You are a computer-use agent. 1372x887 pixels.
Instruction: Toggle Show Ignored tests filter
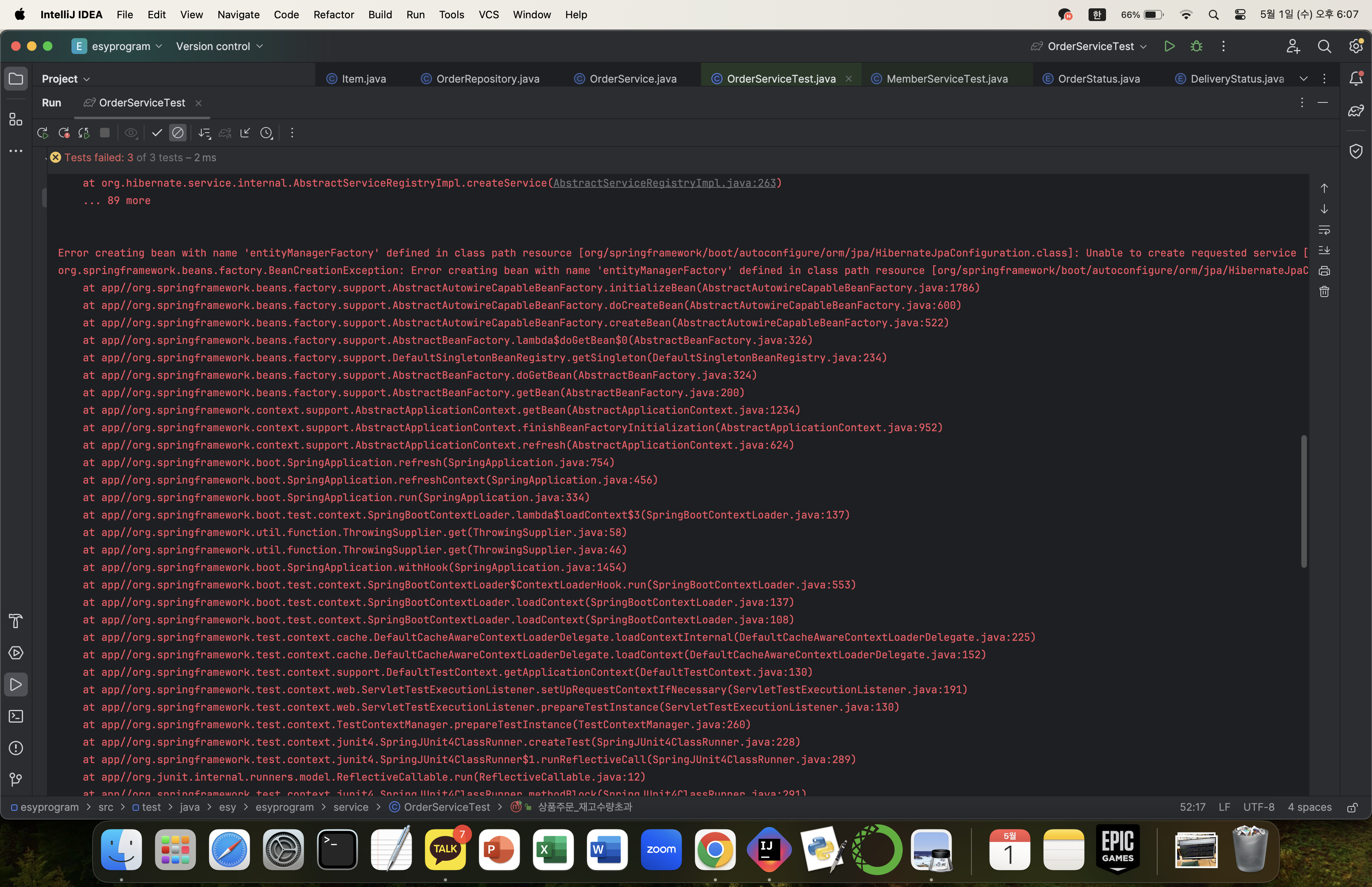point(178,133)
